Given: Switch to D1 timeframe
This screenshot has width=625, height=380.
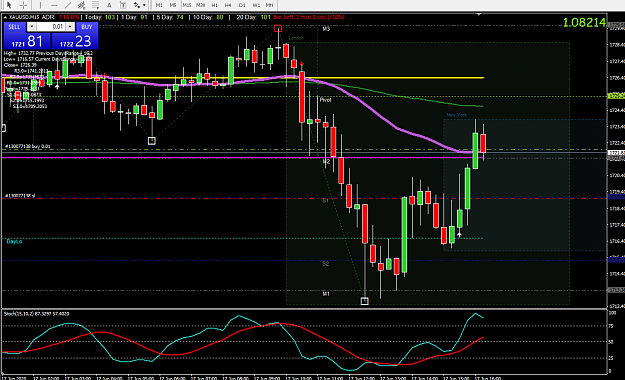Looking at the screenshot, I should click(242, 5).
